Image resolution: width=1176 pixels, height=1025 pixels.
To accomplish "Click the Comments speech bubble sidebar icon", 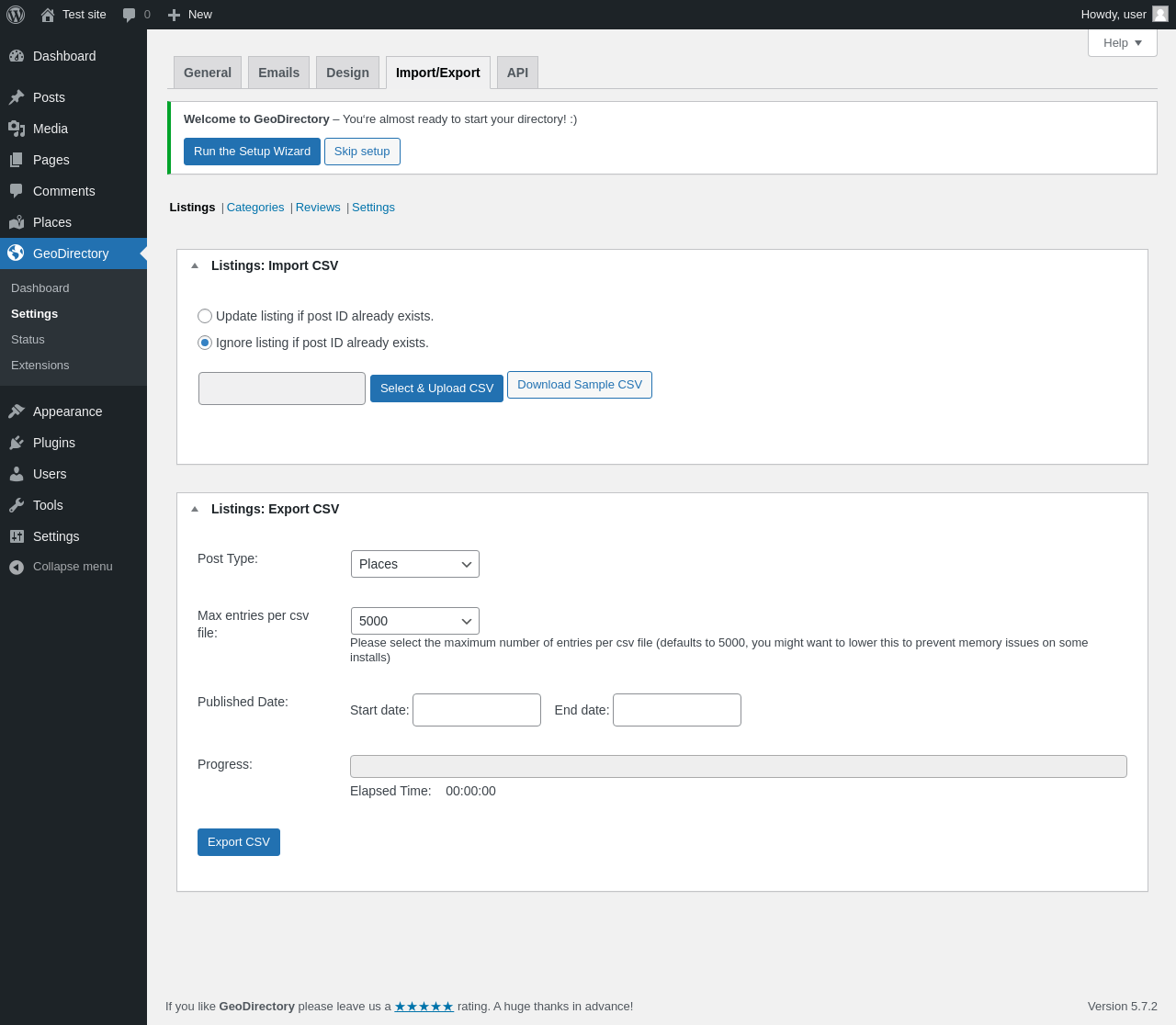I will 17,191.
